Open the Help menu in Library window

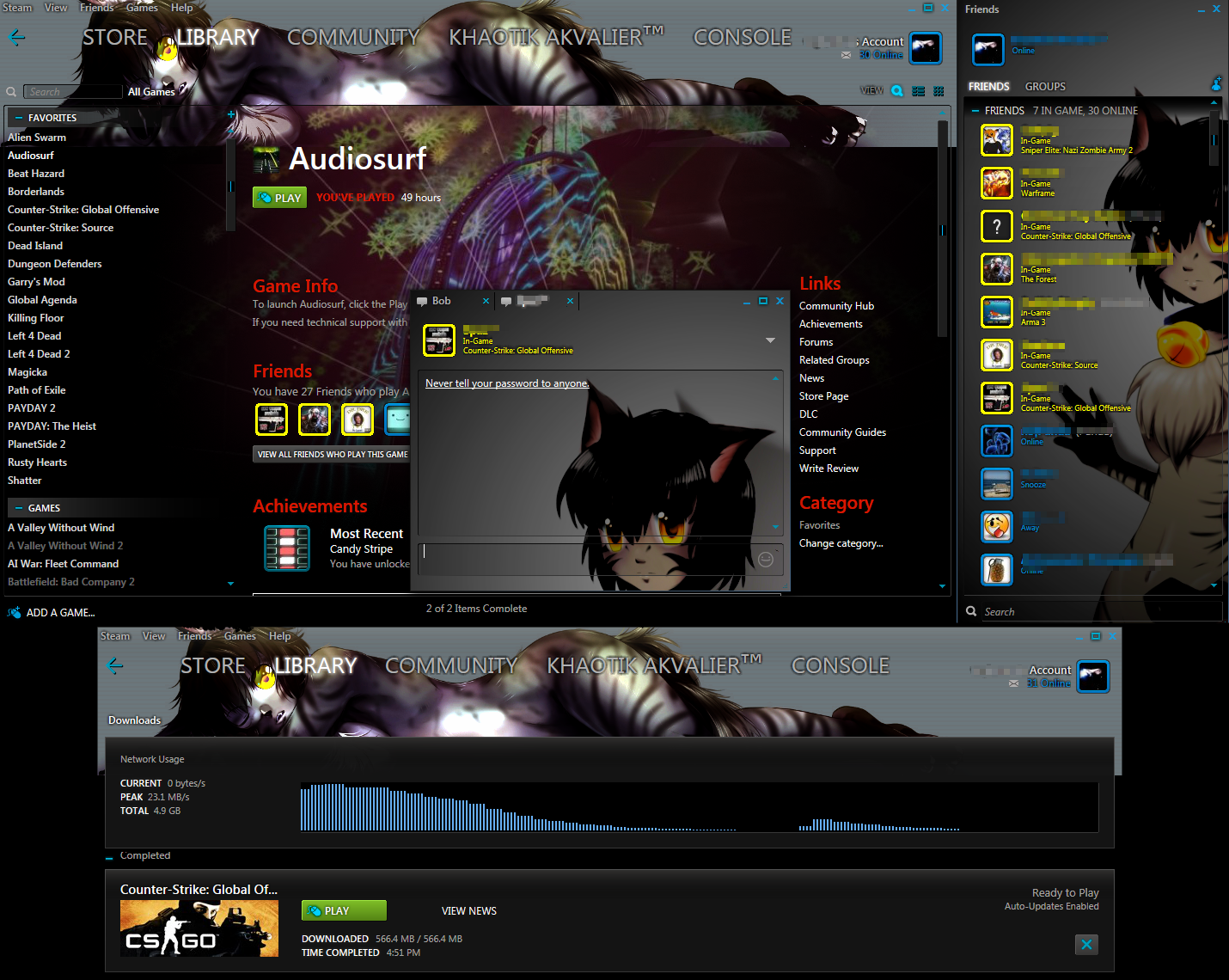tap(181, 8)
